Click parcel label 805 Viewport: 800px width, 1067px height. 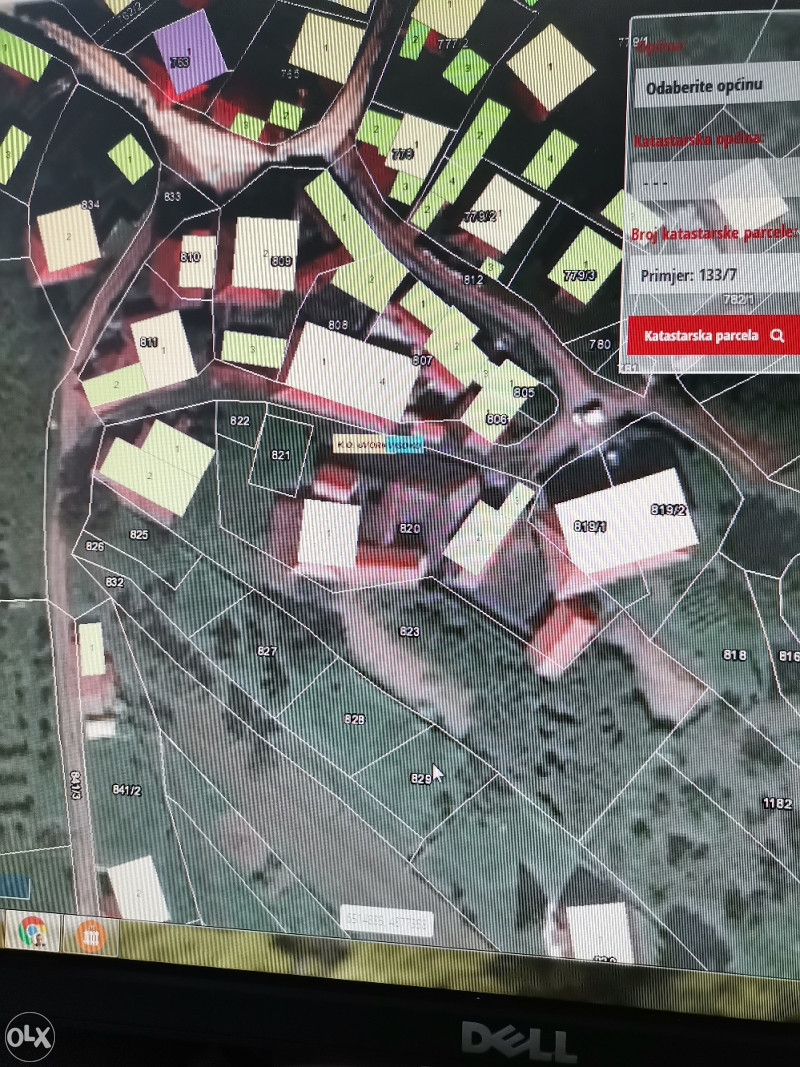[524, 392]
